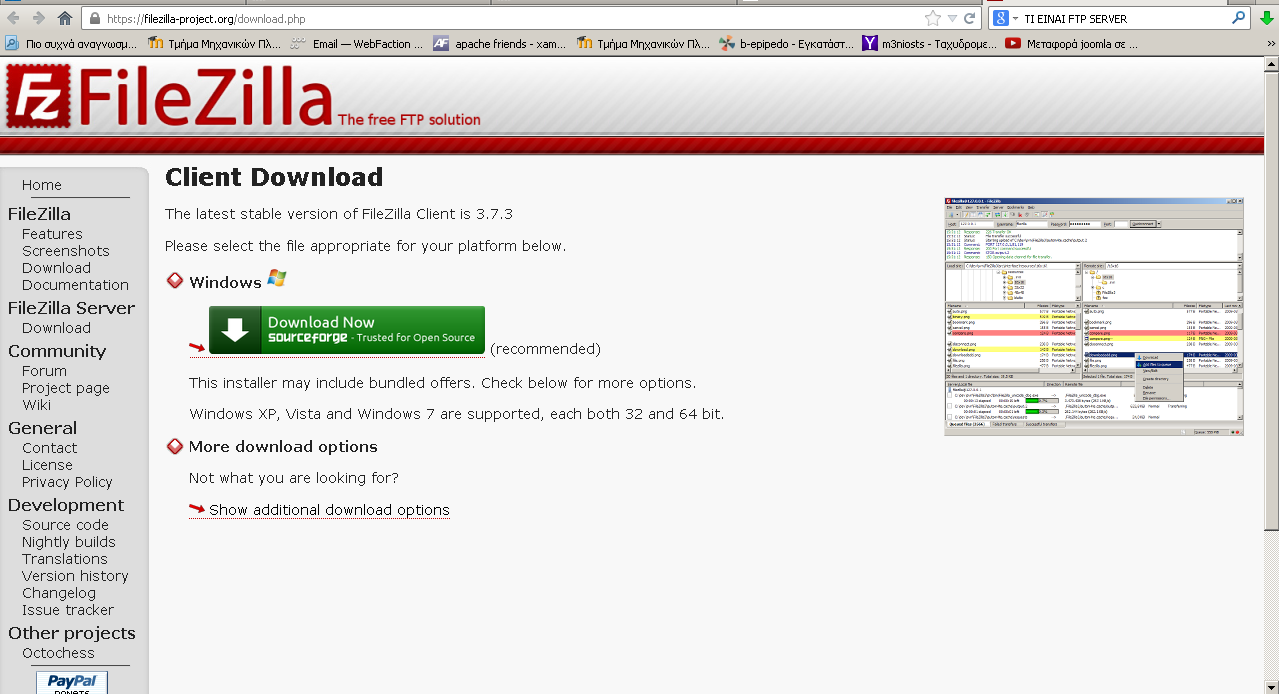Viewport: 1279px width, 694px height.
Task: Show more bookmarks with the chevron
Action: click(x=1269, y=43)
